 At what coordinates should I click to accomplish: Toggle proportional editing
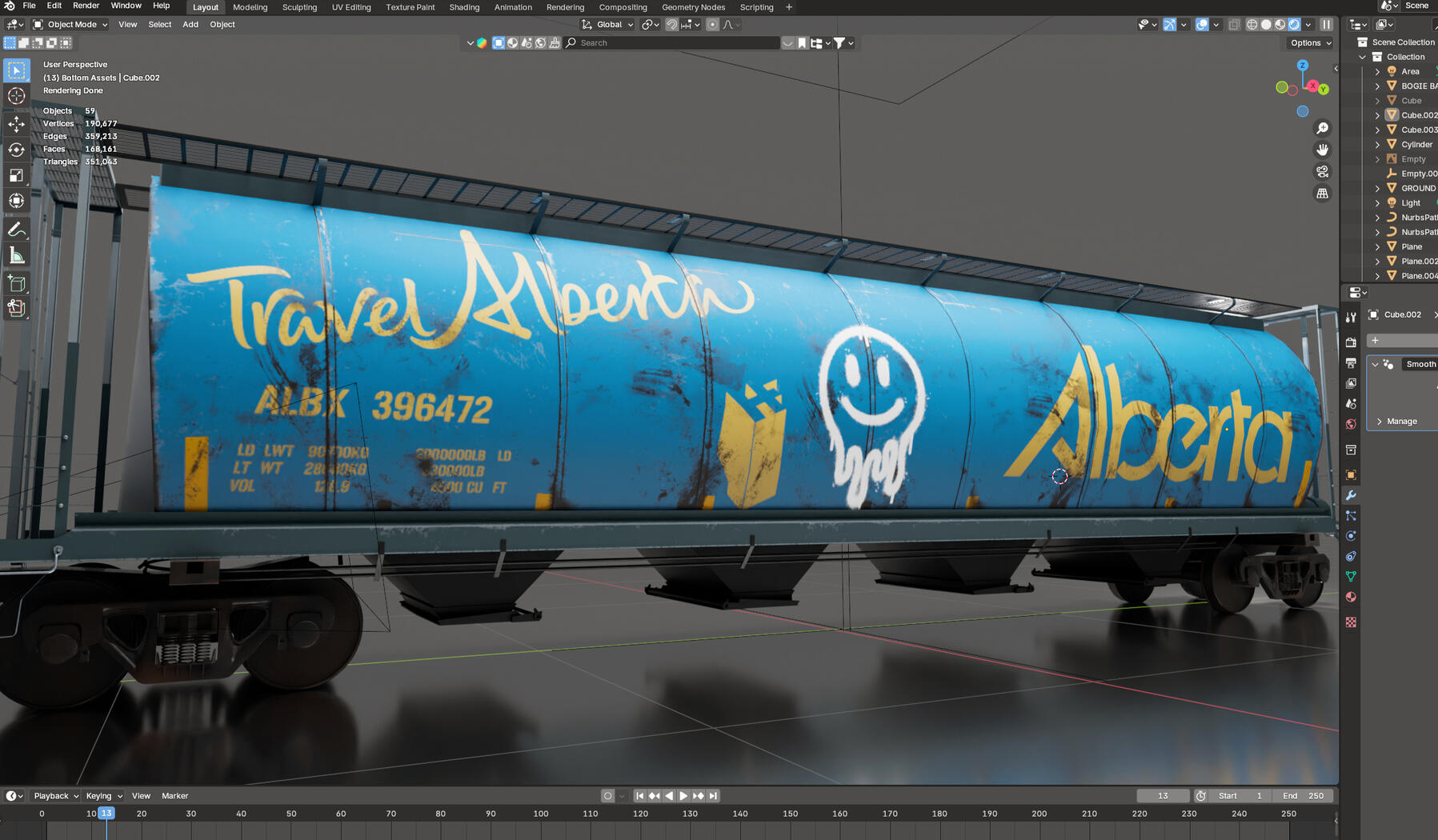712,25
